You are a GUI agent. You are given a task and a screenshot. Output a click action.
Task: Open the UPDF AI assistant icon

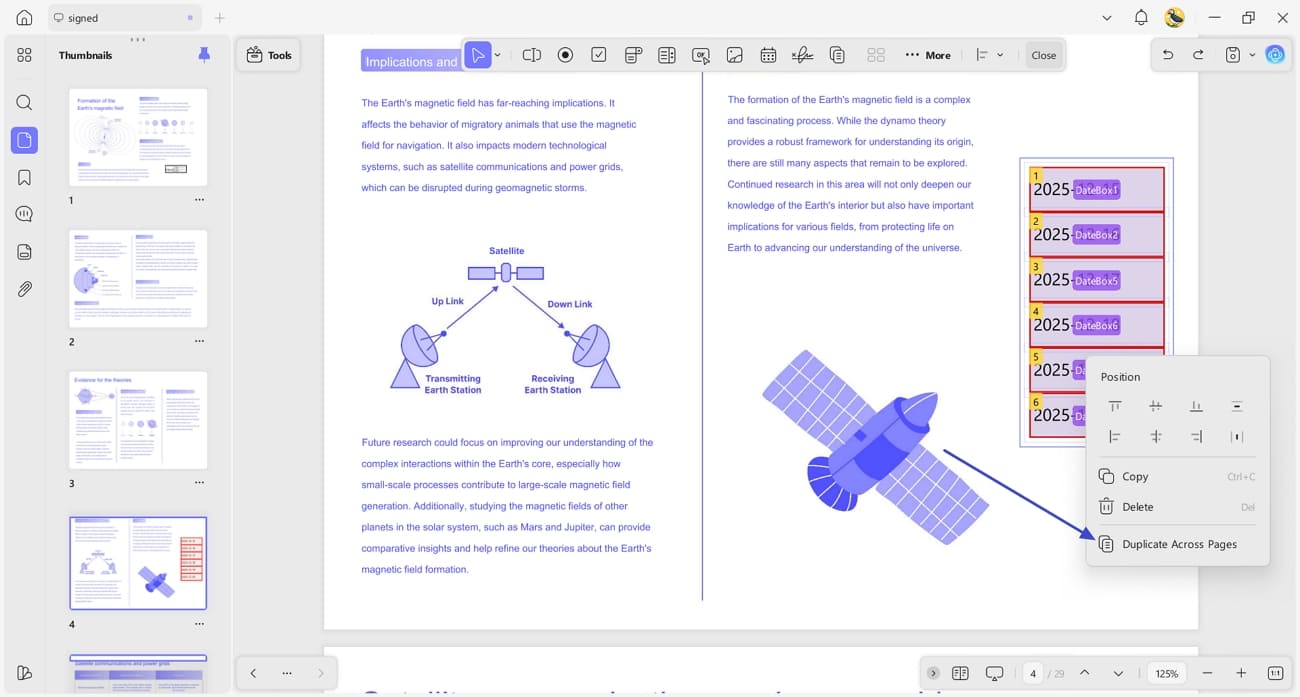click(1275, 55)
